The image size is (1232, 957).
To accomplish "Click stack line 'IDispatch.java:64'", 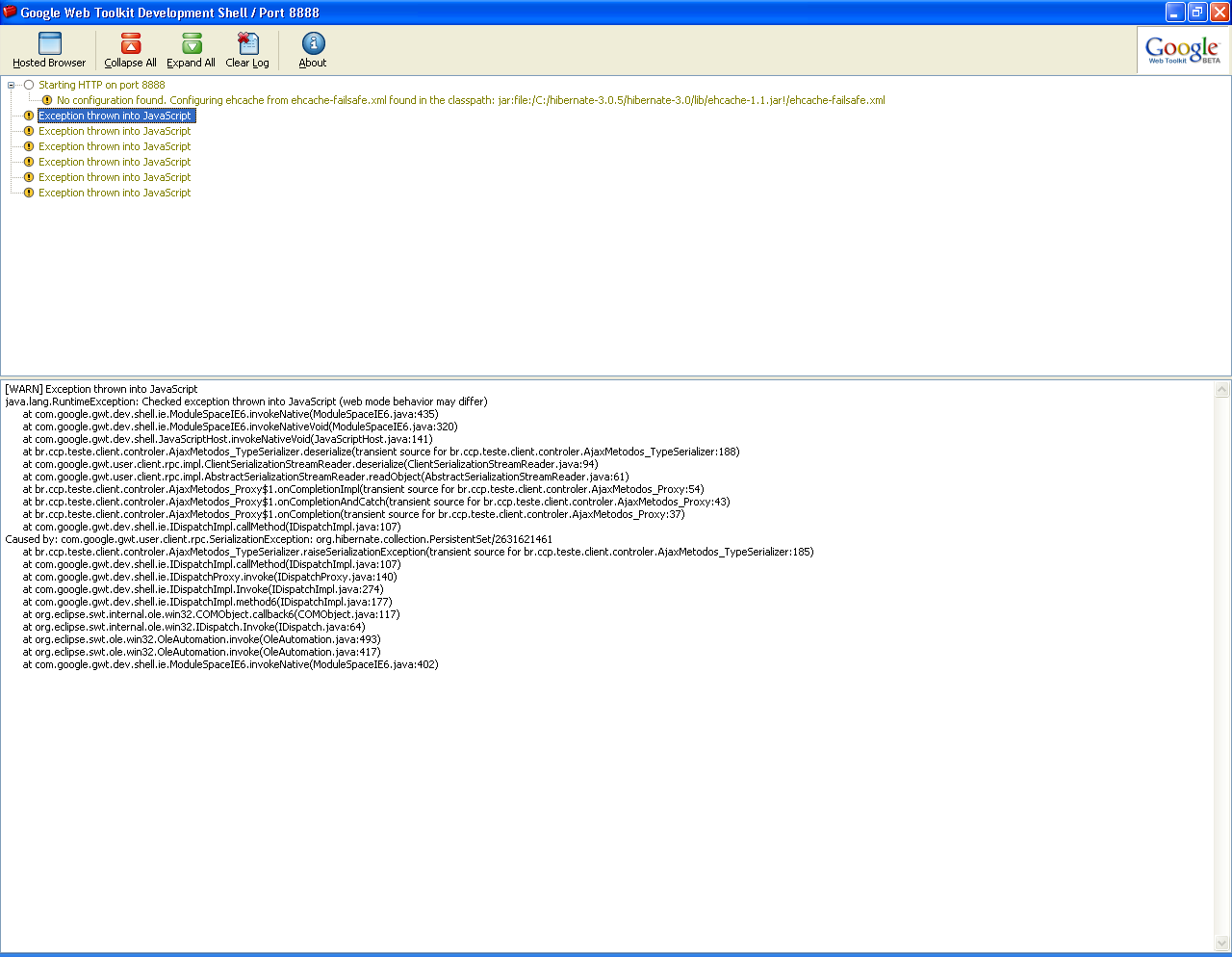I will (194, 627).
